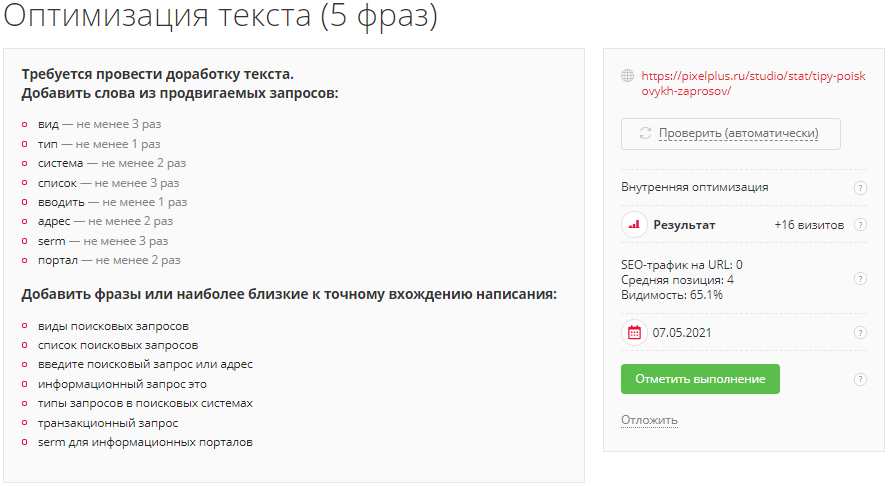This screenshot has height=486, width=888.
Task: Click the heading 'Требуется провести доработку текста.'
Action: coord(157,74)
